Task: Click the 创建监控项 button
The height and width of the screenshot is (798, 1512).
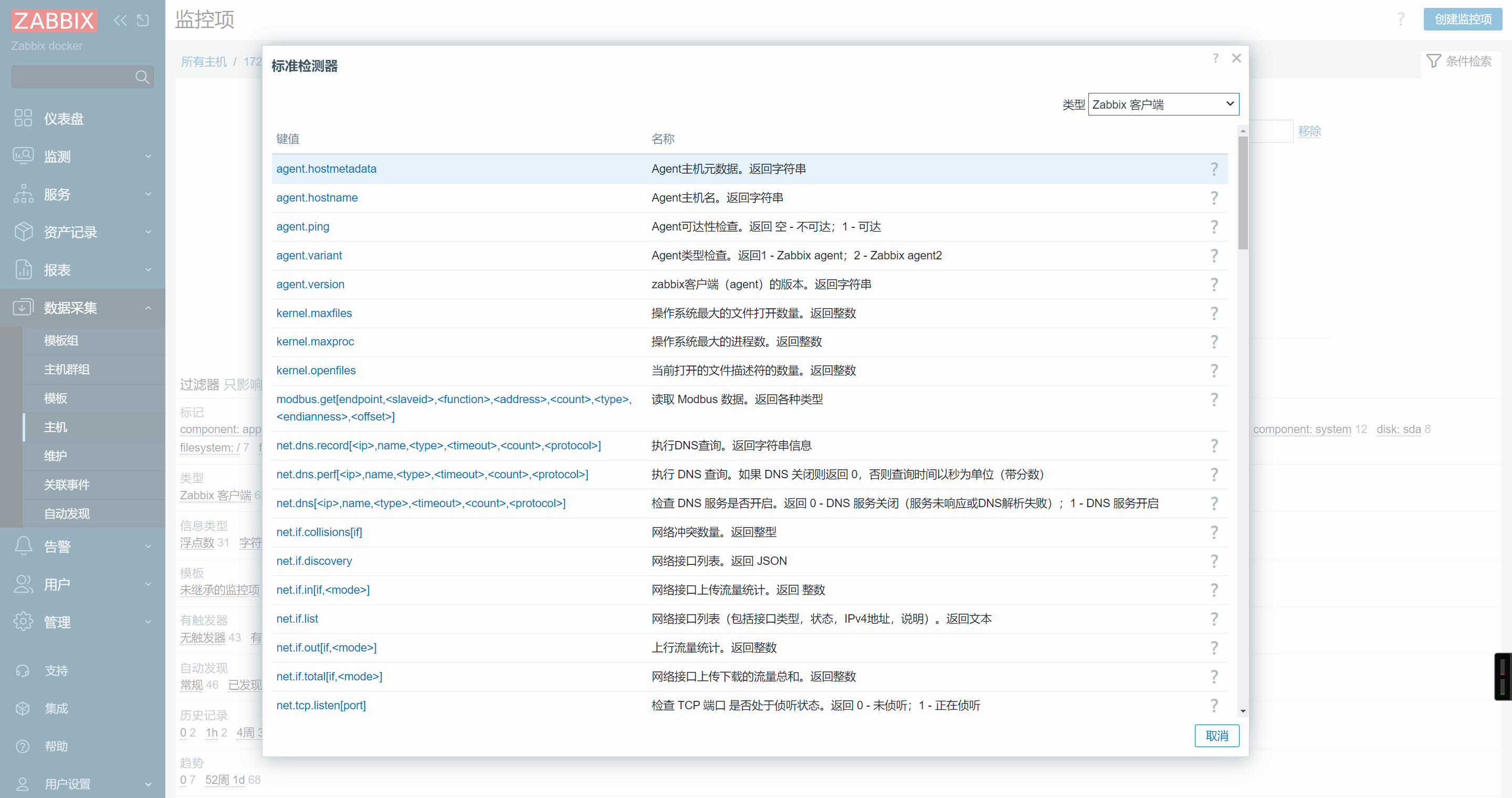Action: (1463, 19)
